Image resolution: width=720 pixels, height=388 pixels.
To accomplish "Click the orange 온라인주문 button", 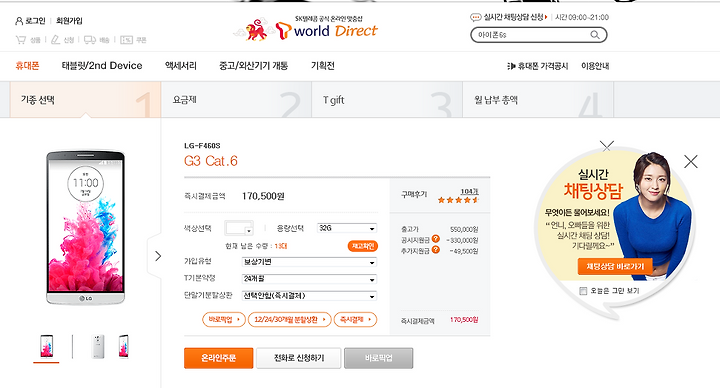I will click(x=219, y=358).
